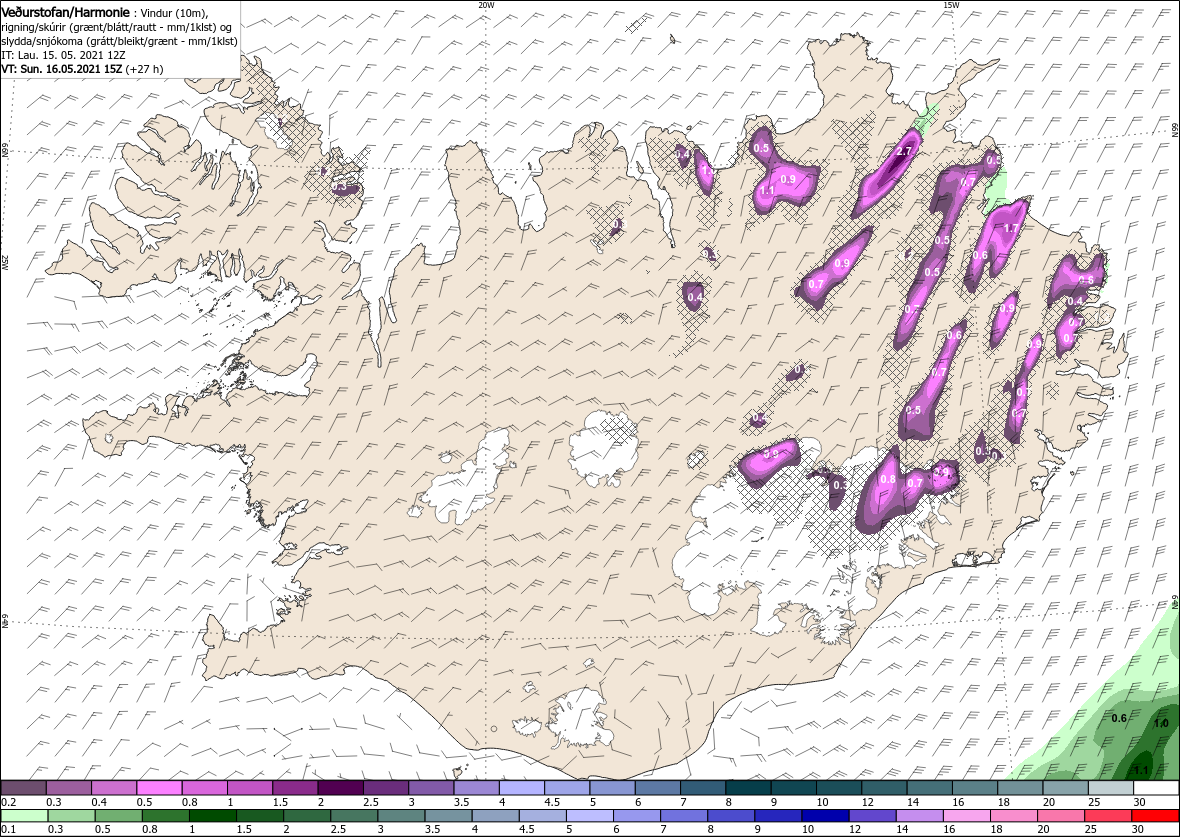Click the bright pink 0.5 swatch in the upper legend

click(x=159, y=788)
